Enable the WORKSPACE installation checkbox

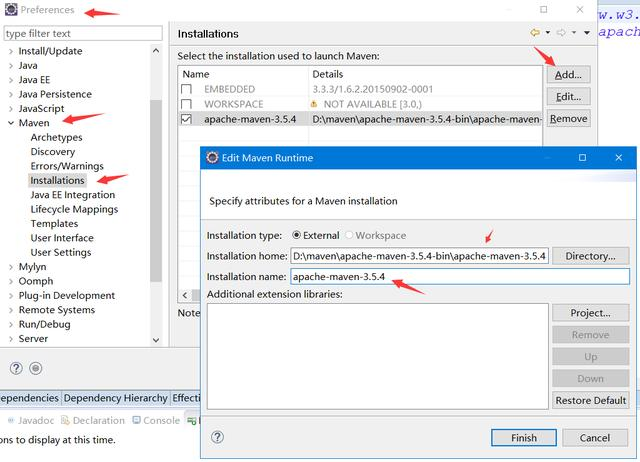point(186,104)
